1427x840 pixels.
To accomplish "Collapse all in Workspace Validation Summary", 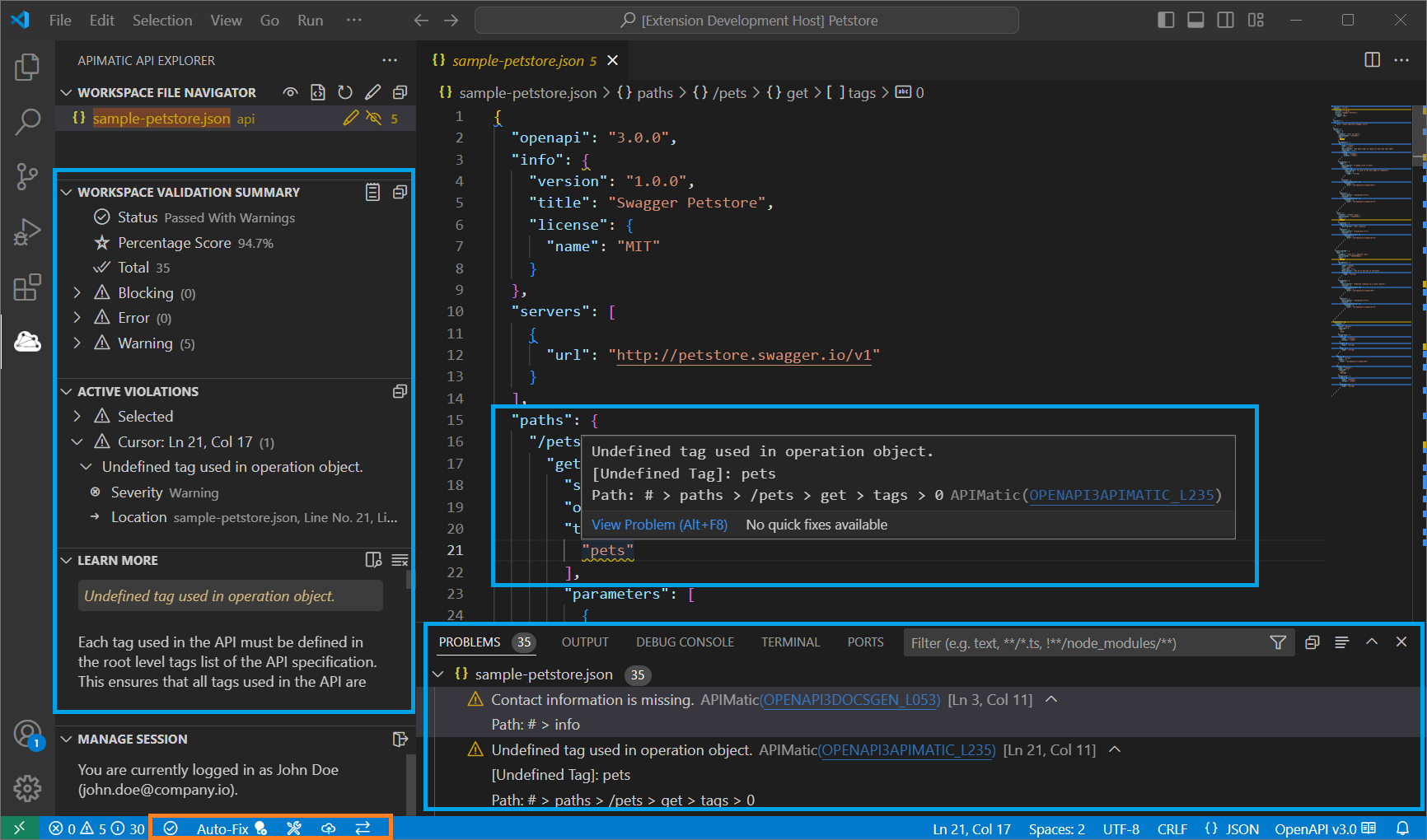I will (x=400, y=192).
